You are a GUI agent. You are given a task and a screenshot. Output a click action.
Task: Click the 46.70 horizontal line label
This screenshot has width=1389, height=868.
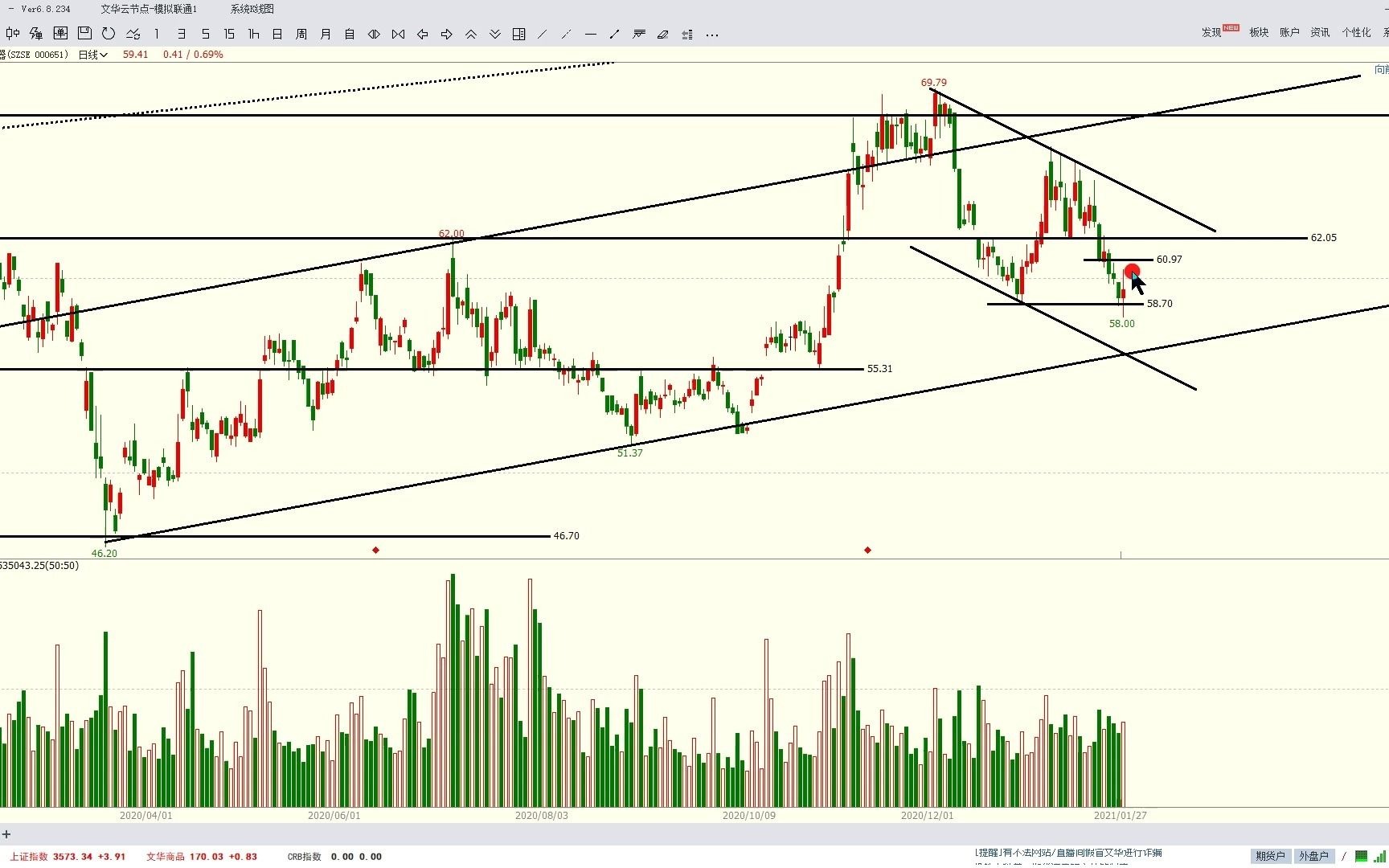tap(566, 536)
